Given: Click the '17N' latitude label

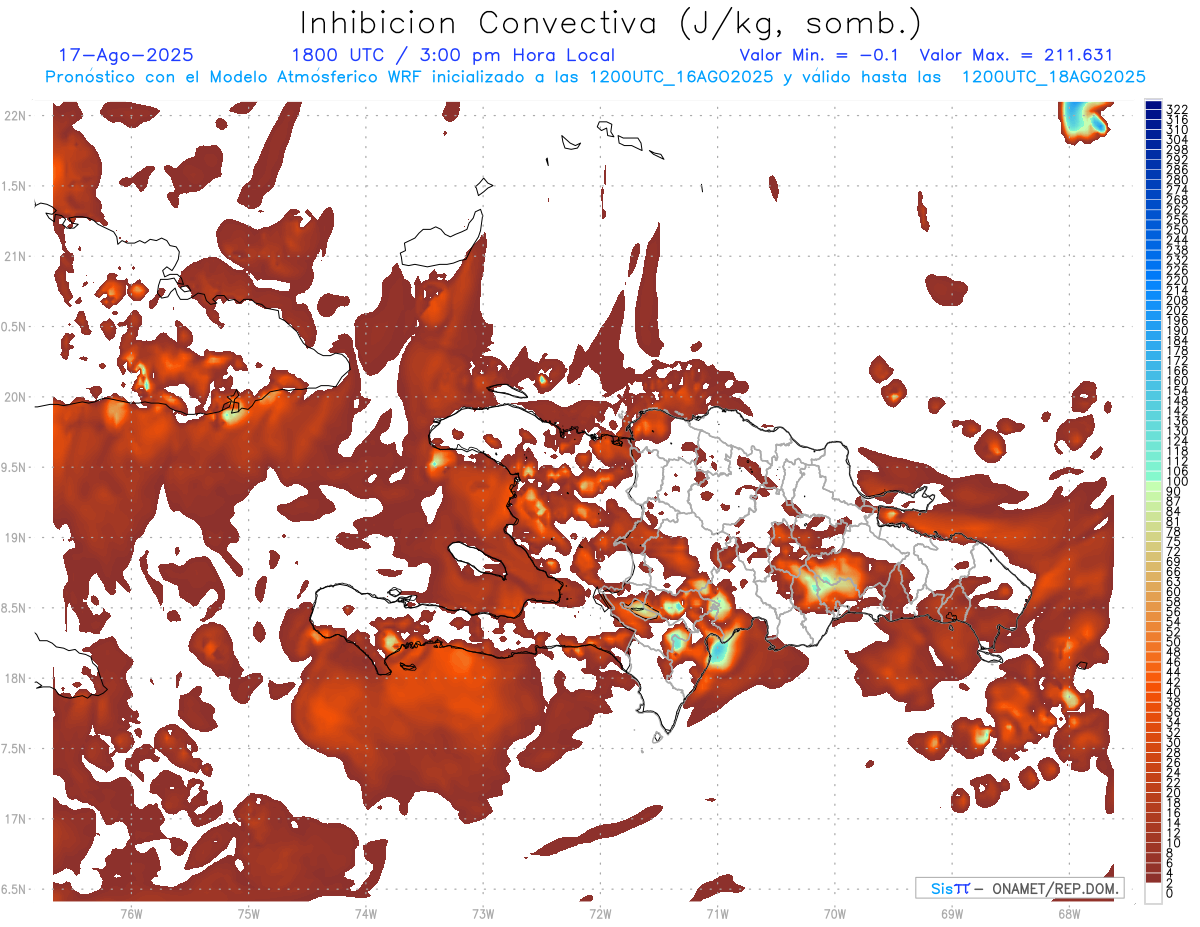Looking at the screenshot, I should tap(14, 819).
